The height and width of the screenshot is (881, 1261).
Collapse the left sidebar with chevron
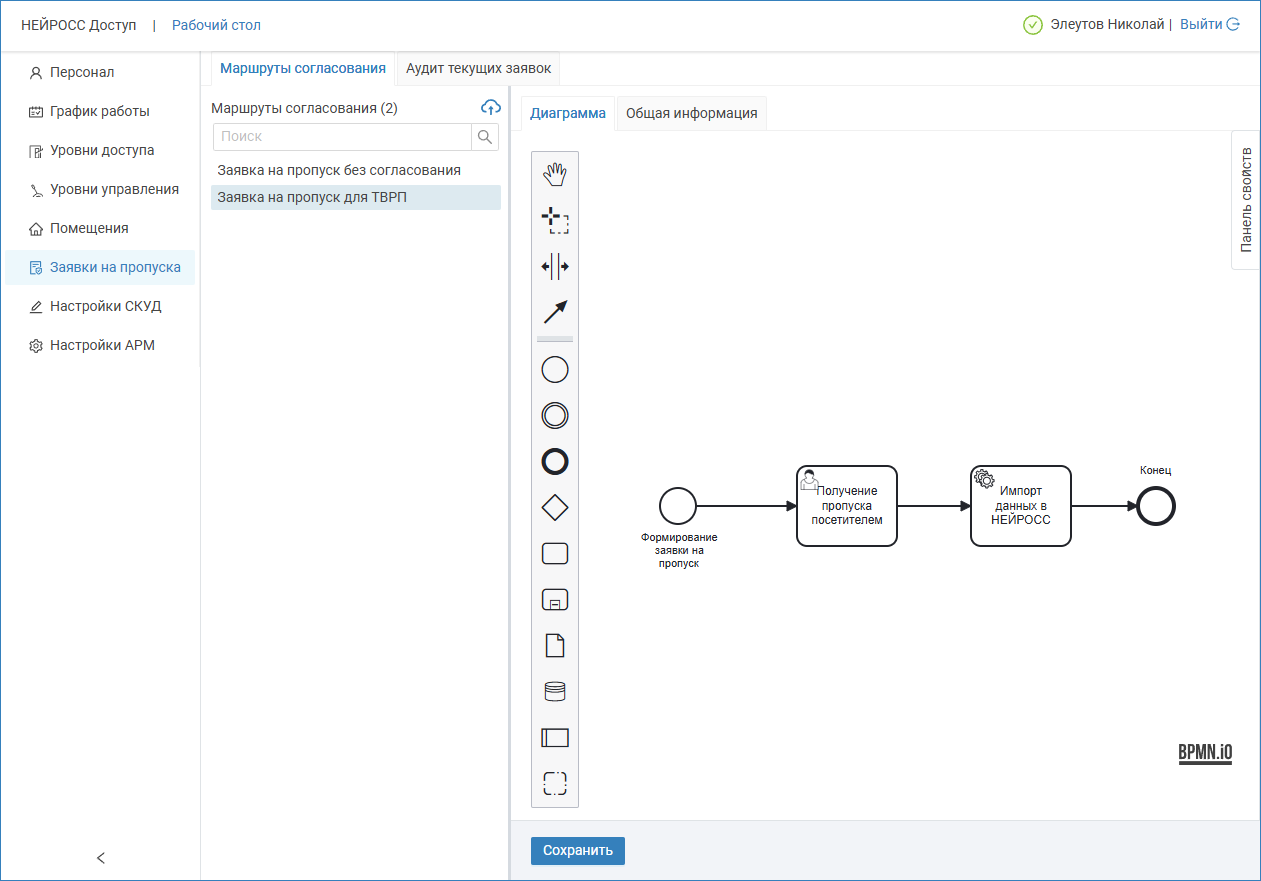(x=100, y=857)
